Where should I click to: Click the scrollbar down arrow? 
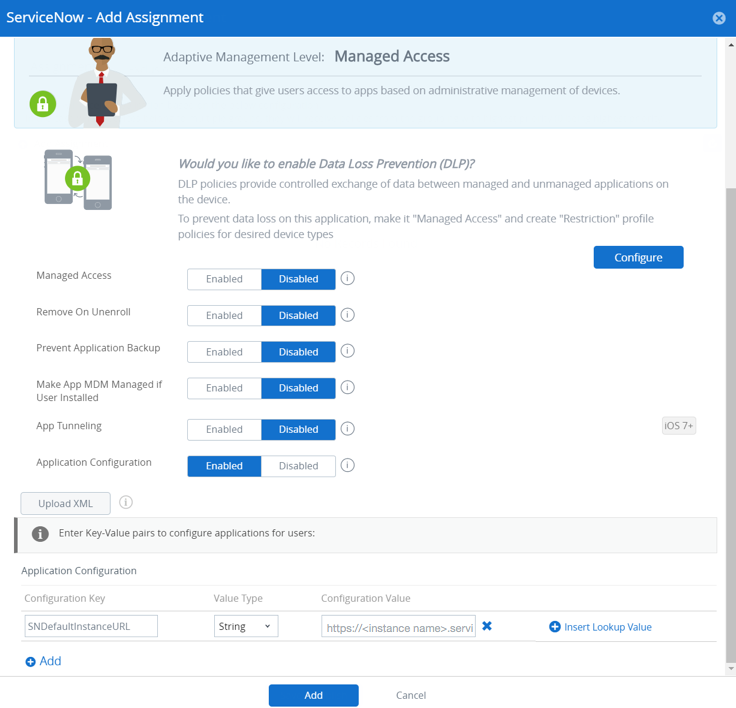click(731, 669)
